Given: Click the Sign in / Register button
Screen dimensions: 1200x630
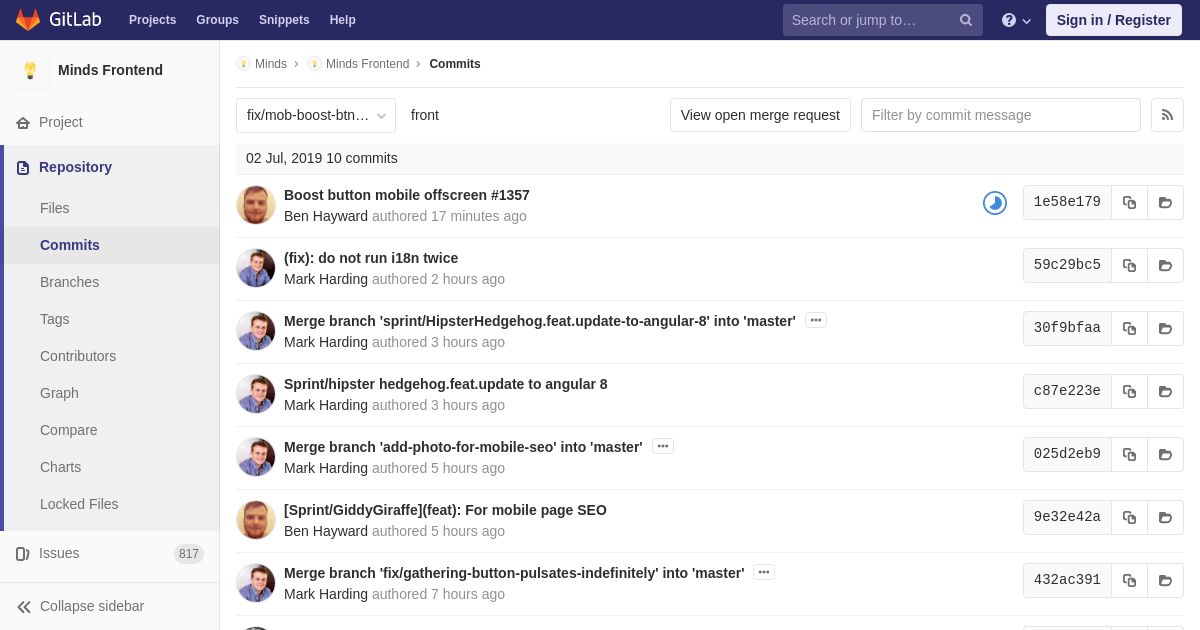Looking at the screenshot, I should [1113, 20].
